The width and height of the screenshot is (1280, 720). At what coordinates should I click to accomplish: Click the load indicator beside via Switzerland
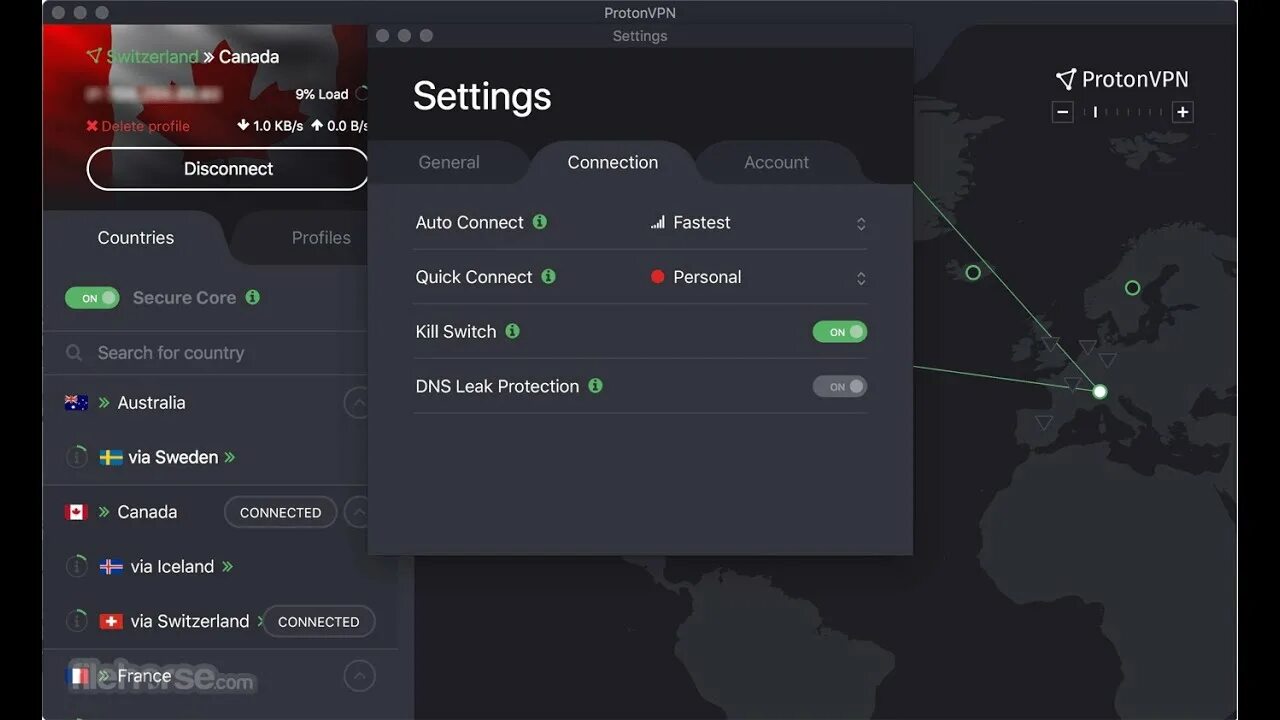(x=76, y=621)
